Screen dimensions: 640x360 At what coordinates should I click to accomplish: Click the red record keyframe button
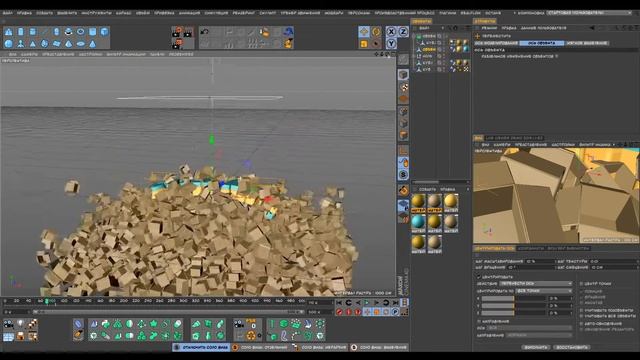(x=339, y=312)
